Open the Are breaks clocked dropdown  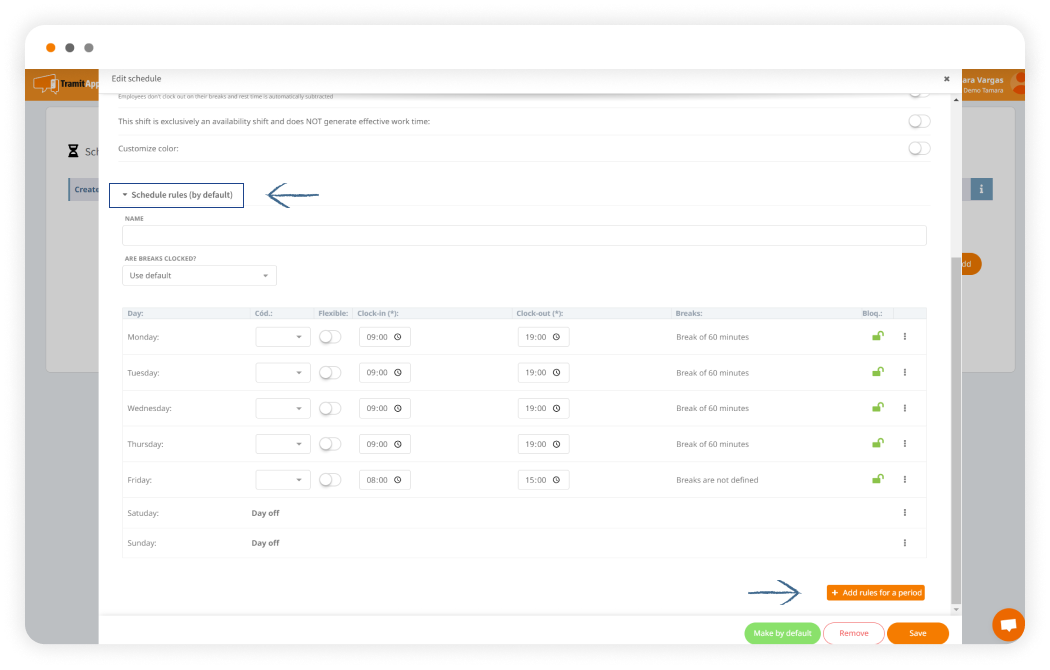click(199, 276)
